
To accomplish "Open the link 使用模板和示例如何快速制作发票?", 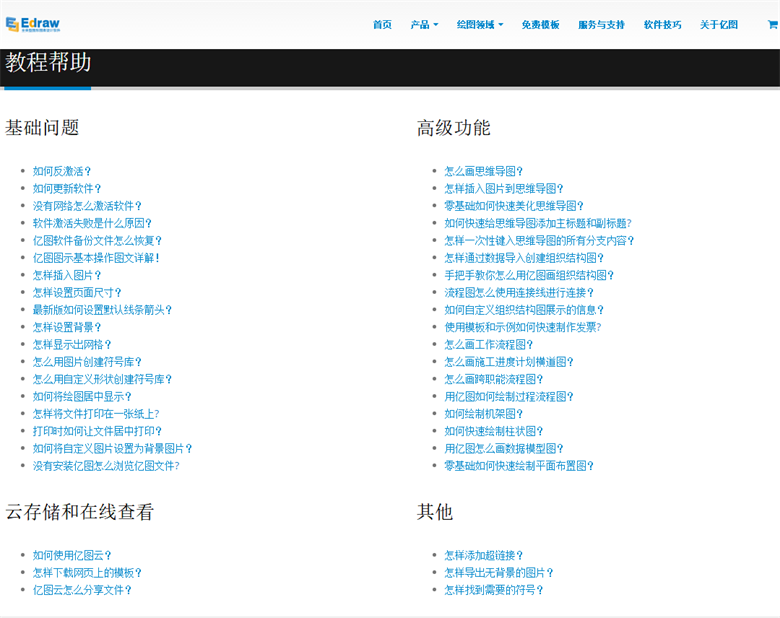I will coord(523,327).
